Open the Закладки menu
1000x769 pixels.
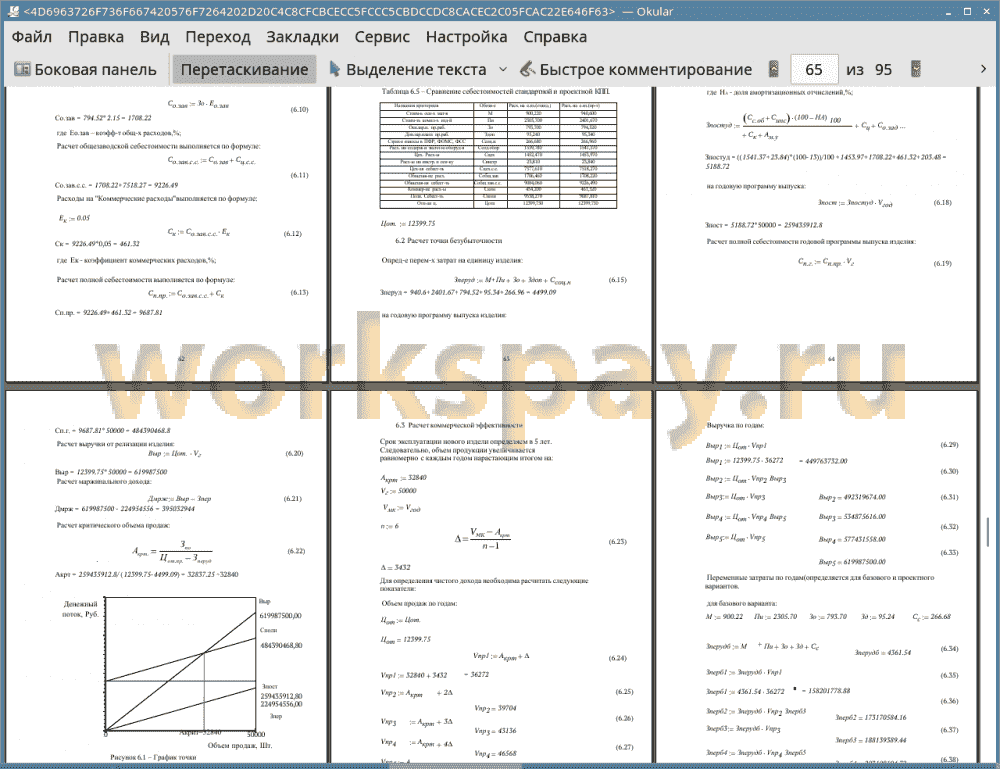click(x=302, y=37)
